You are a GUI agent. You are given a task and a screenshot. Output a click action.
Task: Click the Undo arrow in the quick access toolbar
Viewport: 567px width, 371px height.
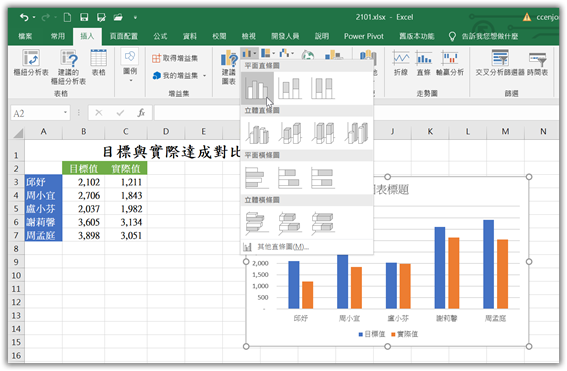click(x=24, y=17)
